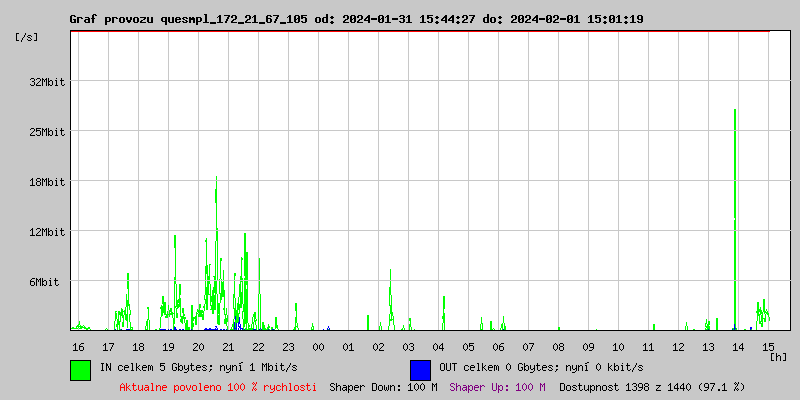Click the 32Mbit y-axis label
Viewport: 800px width, 400px height.
(46, 82)
